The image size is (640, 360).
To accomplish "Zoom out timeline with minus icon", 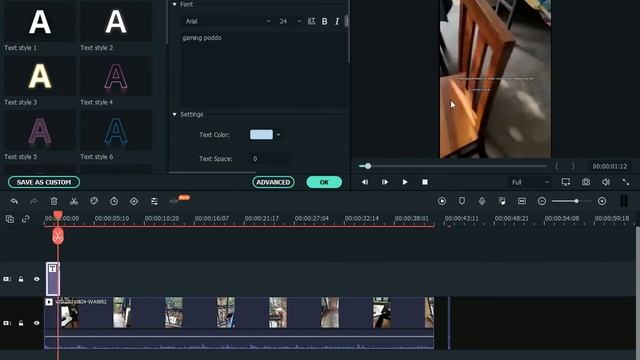I will coord(542,201).
